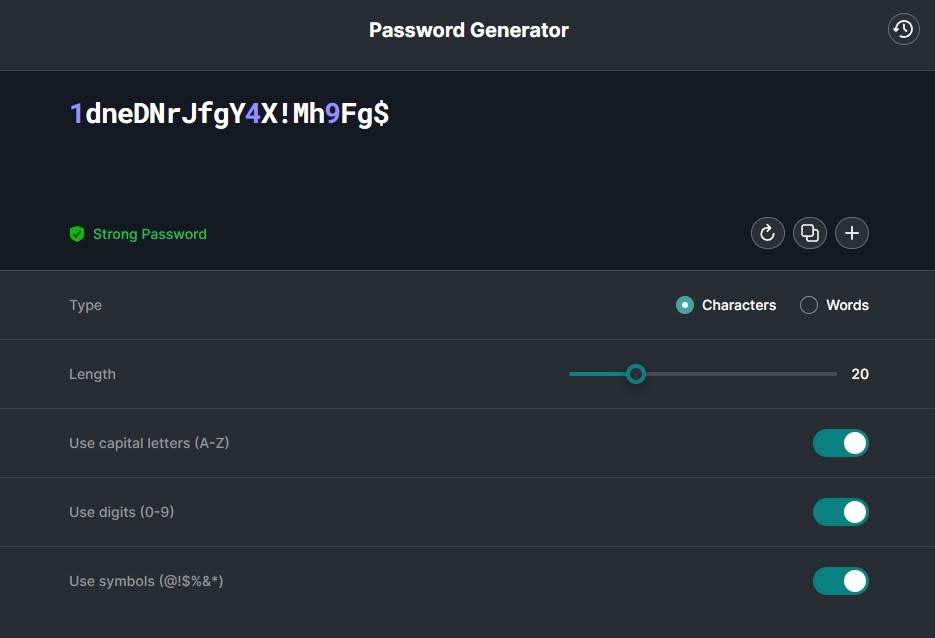The image size is (935, 638).
Task: Copy the generated password using copy icon
Action: point(810,233)
